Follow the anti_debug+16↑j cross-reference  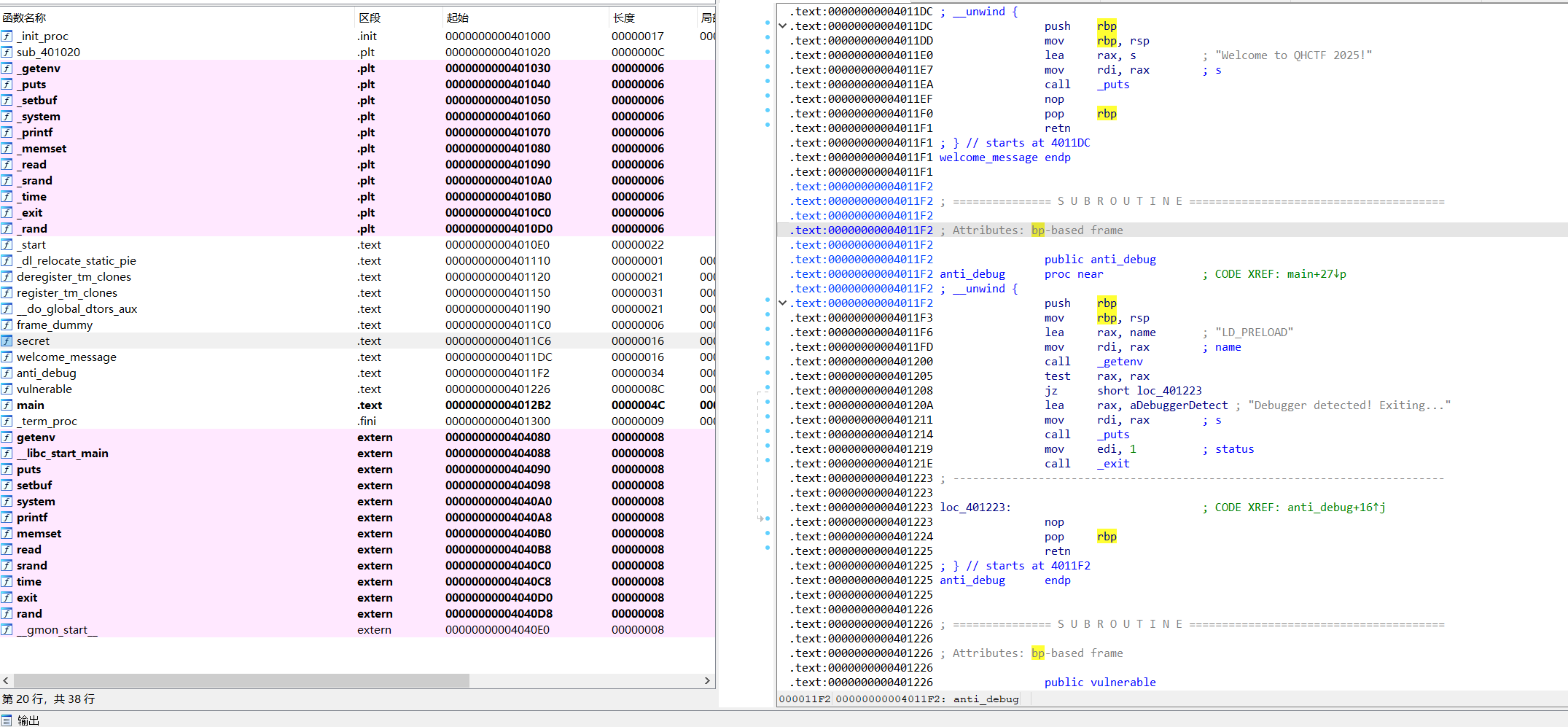1336,507
